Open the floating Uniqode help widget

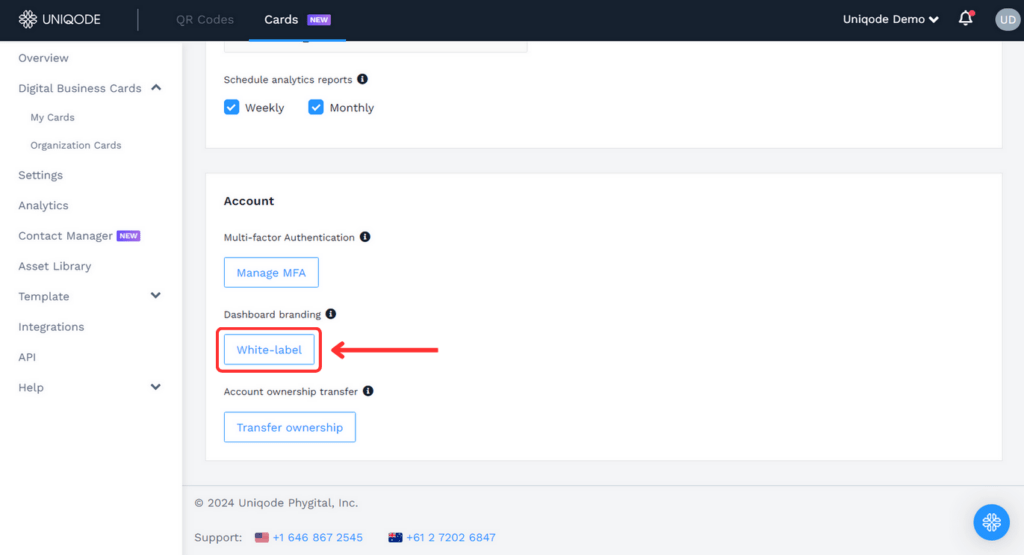pos(991,522)
